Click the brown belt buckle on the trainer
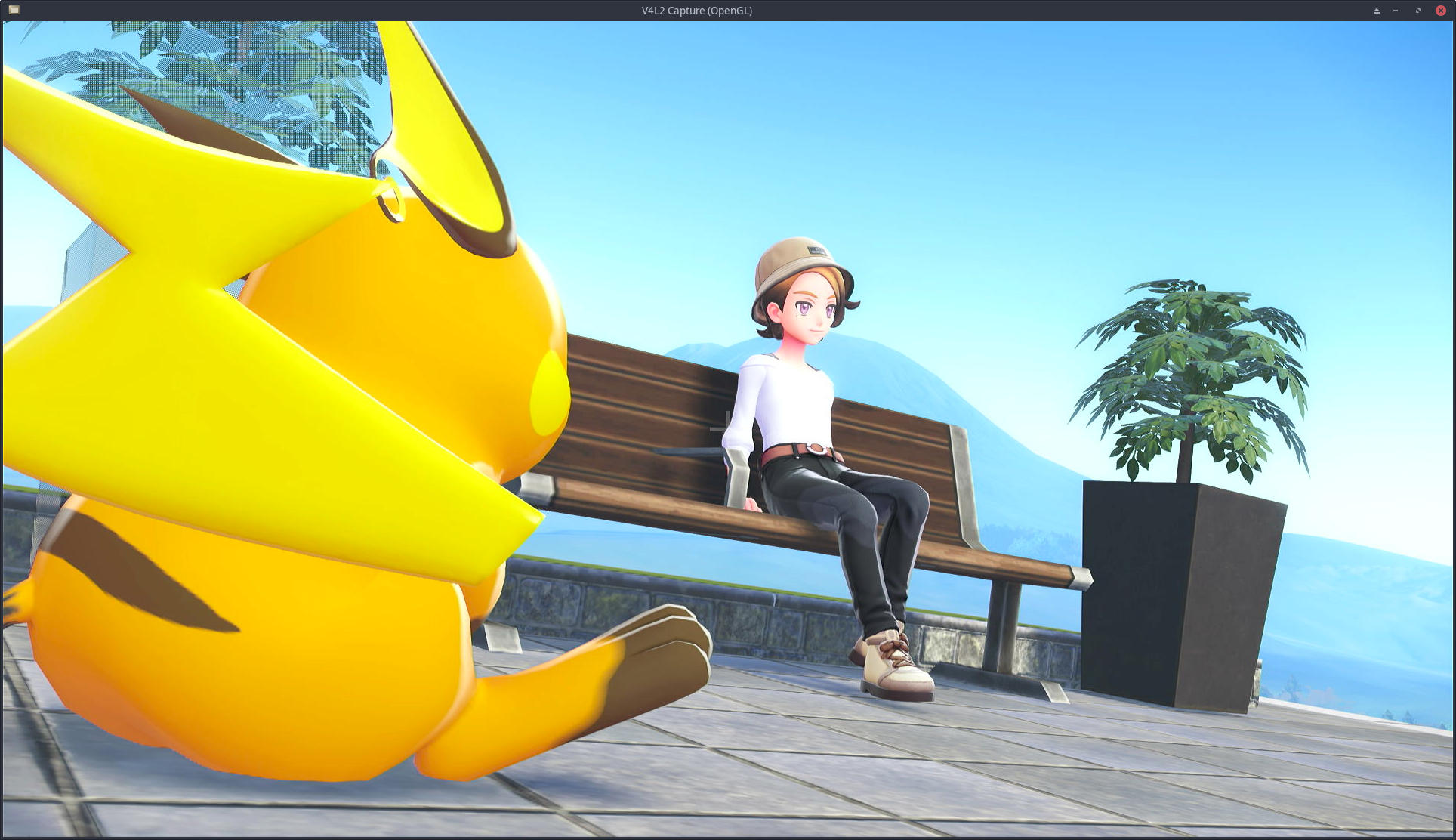 tap(816, 449)
